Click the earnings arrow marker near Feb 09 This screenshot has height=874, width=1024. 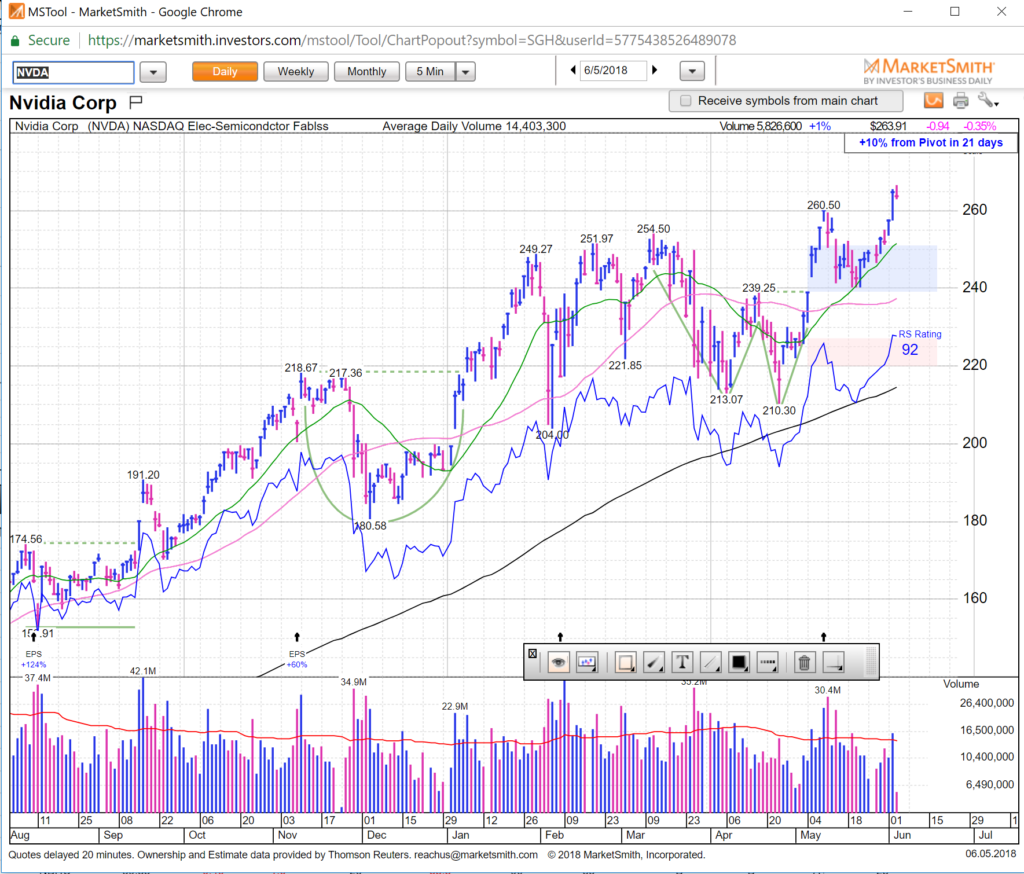click(560, 636)
